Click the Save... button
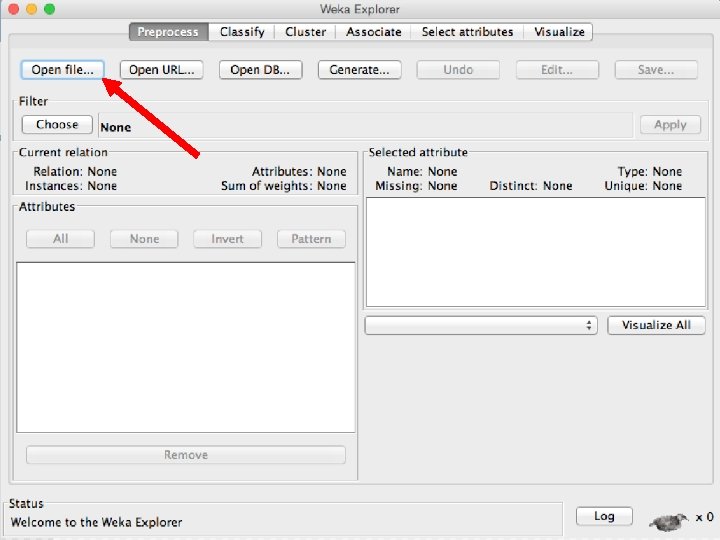The width and height of the screenshot is (720, 540). click(656, 70)
